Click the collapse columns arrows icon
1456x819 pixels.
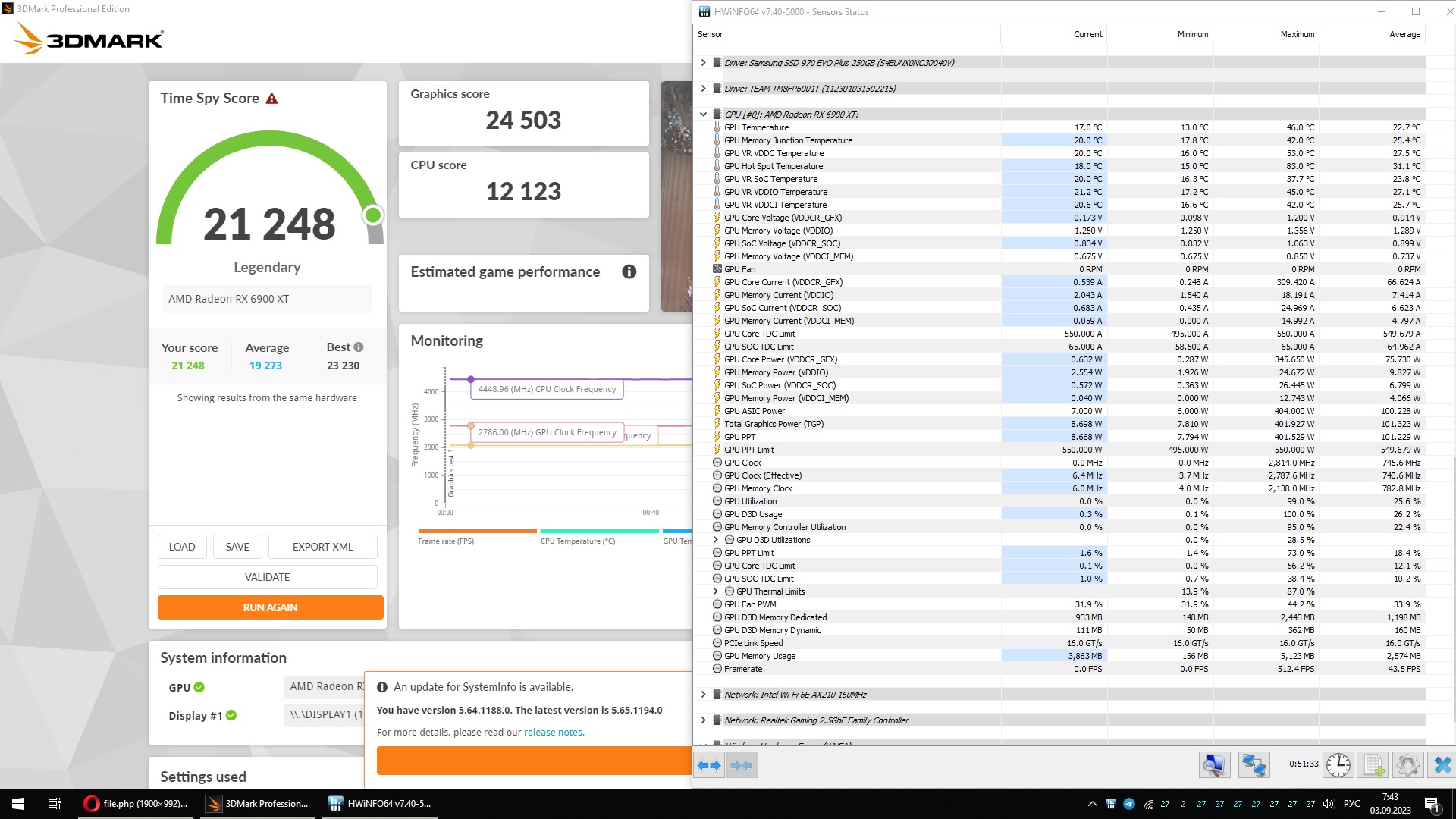pyautogui.click(x=742, y=765)
